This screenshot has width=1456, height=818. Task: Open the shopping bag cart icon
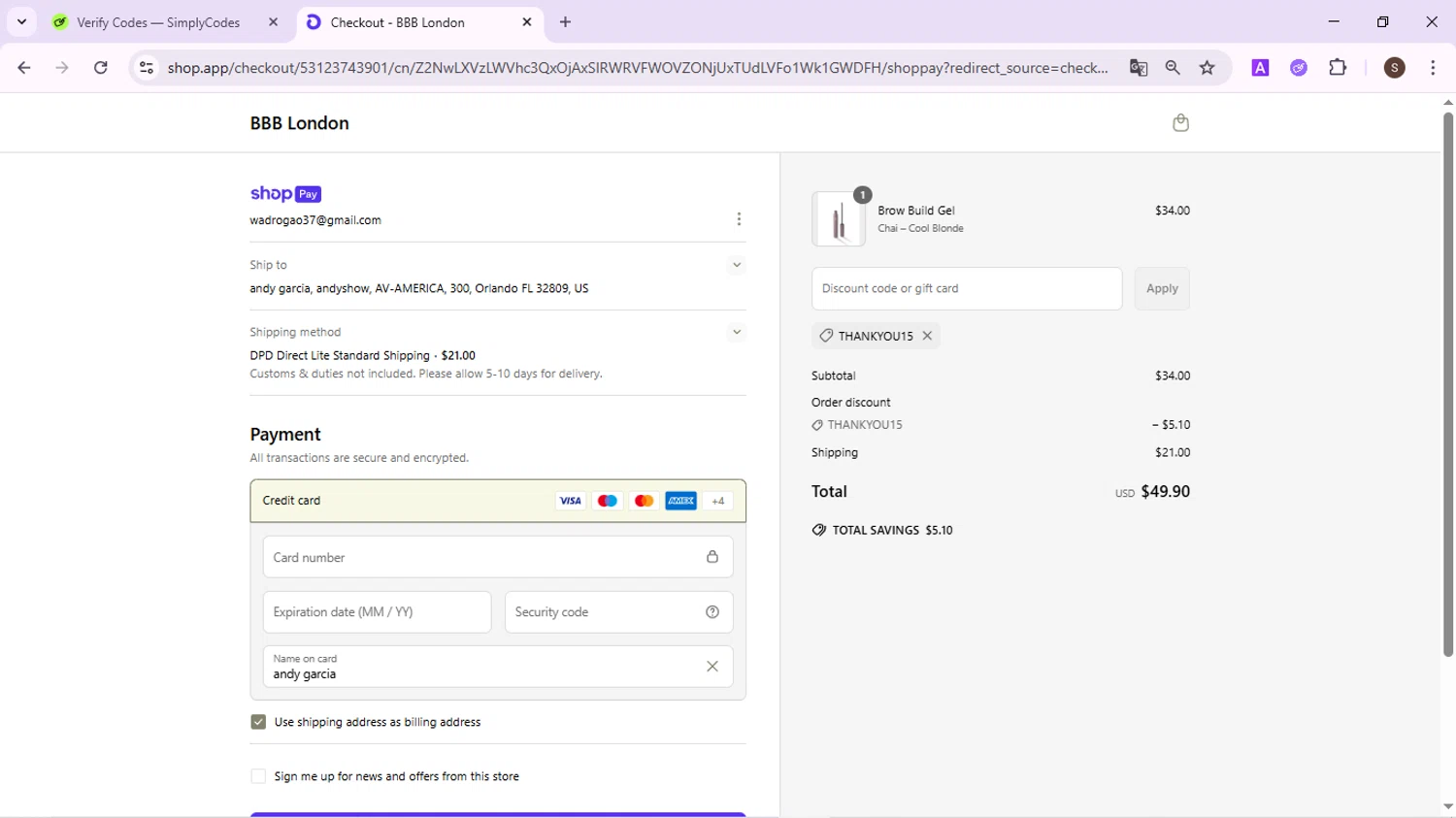tap(1180, 122)
